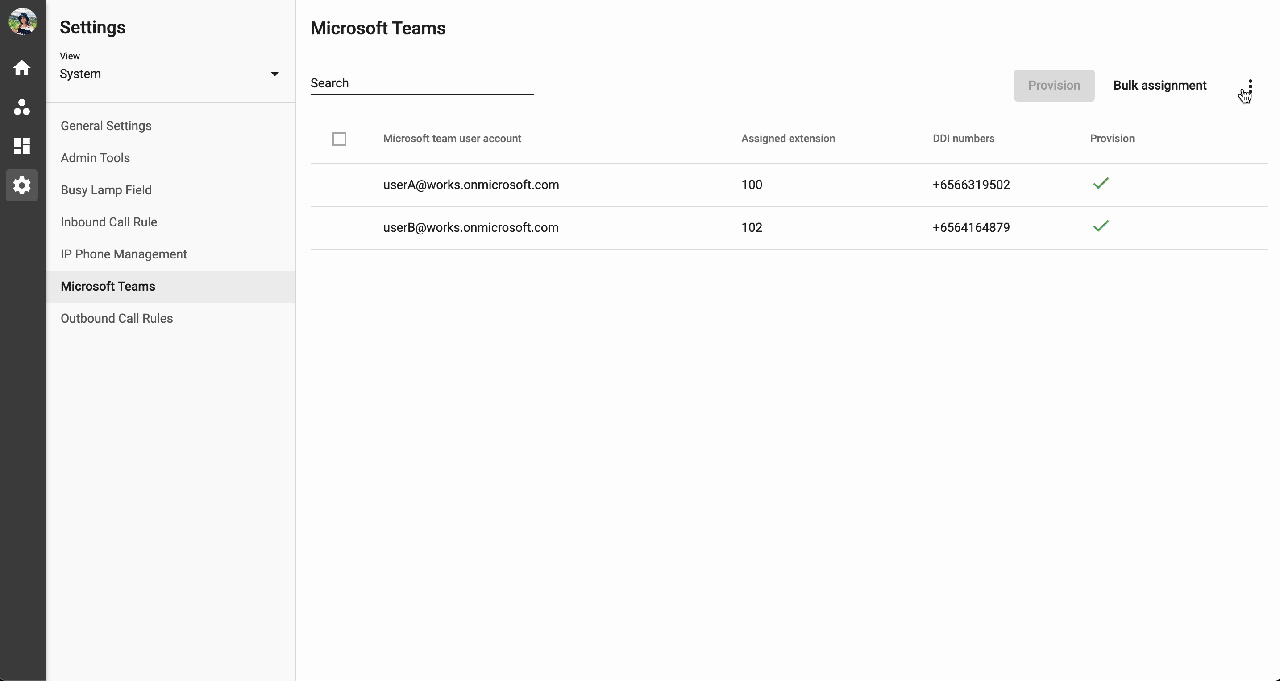Image resolution: width=1280 pixels, height=681 pixels.
Task: Click Provision column header
Action: 1112,139
